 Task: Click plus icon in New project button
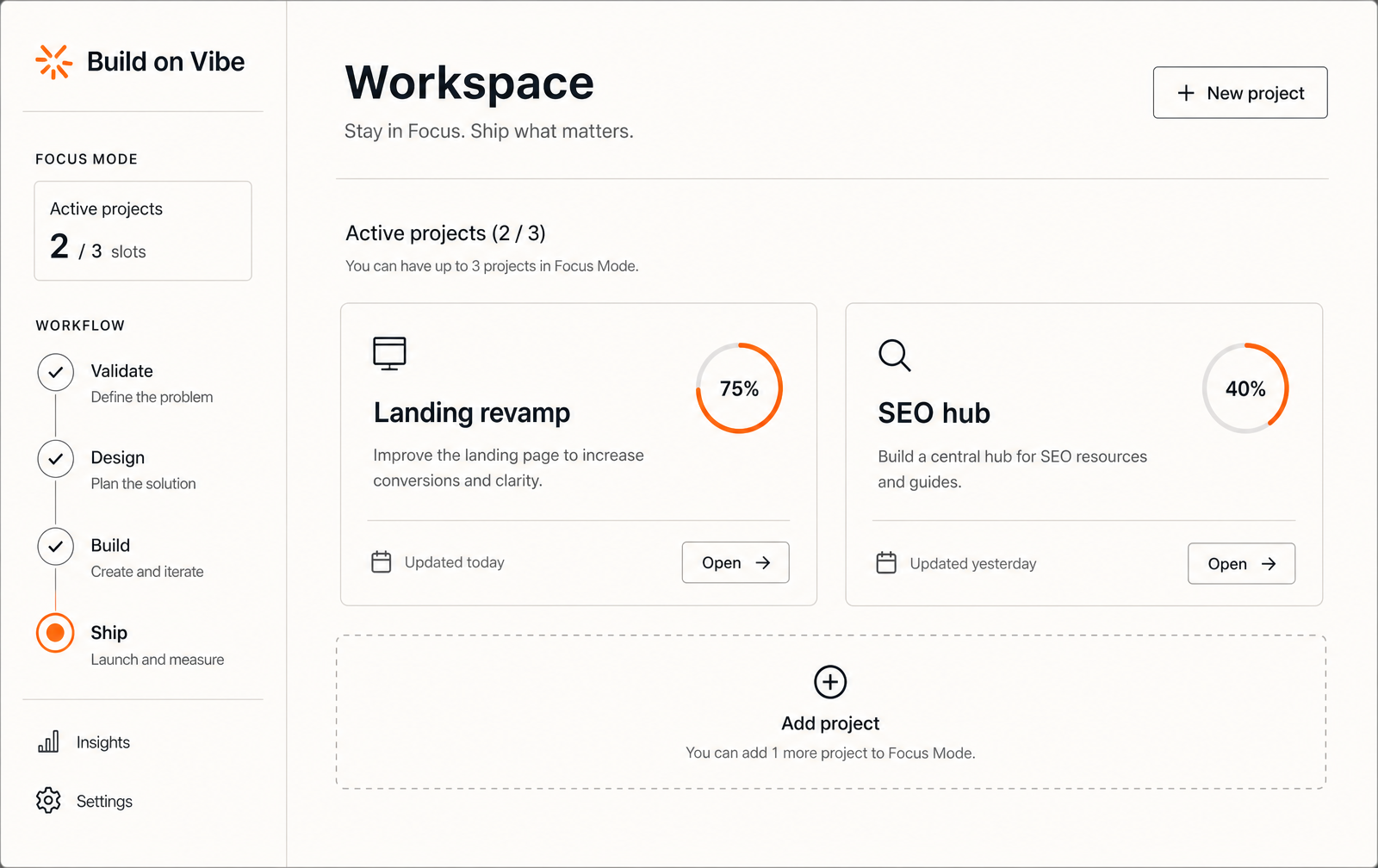[1186, 93]
